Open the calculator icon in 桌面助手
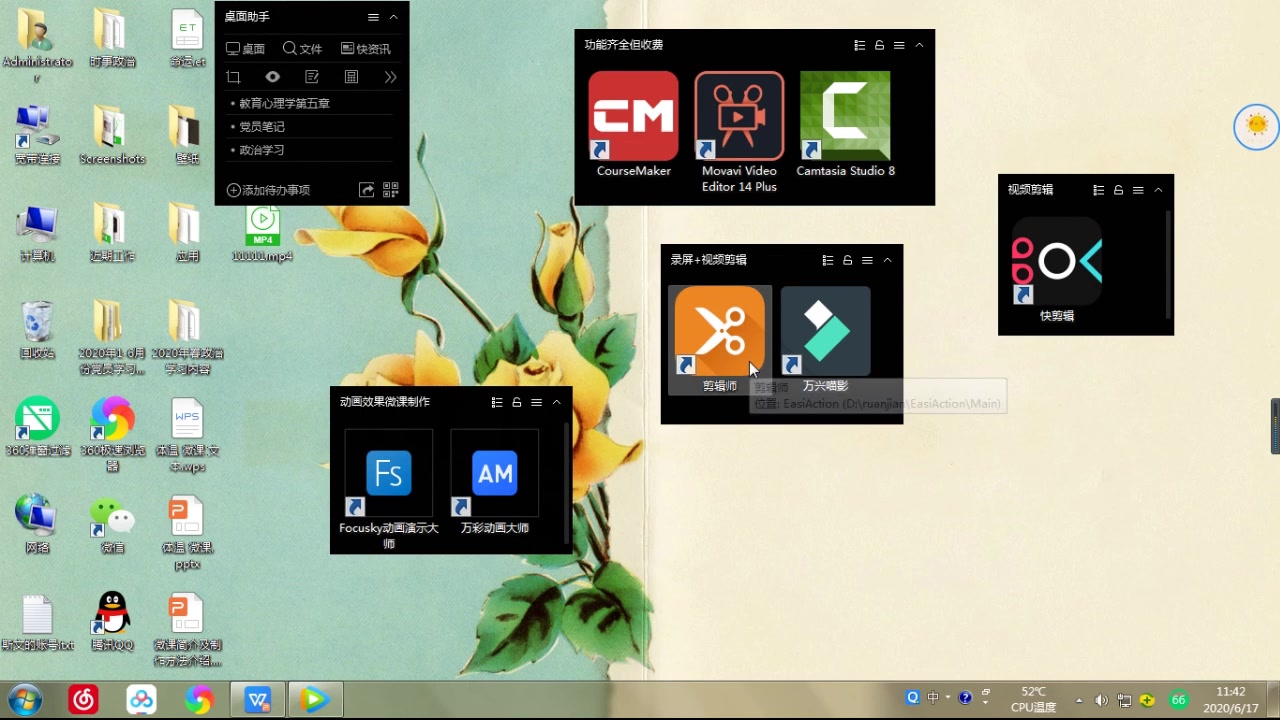The width and height of the screenshot is (1280, 720). (x=351, y=77)
